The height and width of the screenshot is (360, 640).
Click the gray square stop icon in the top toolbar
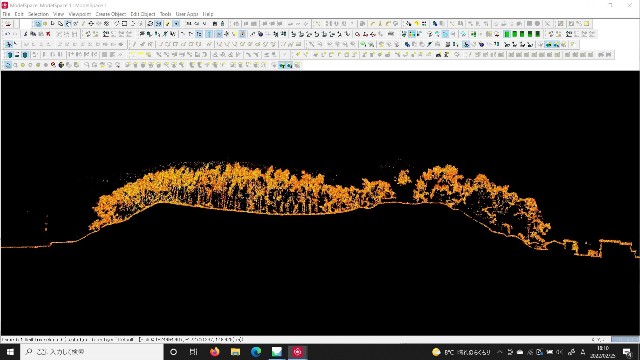(x=529, y=24)
